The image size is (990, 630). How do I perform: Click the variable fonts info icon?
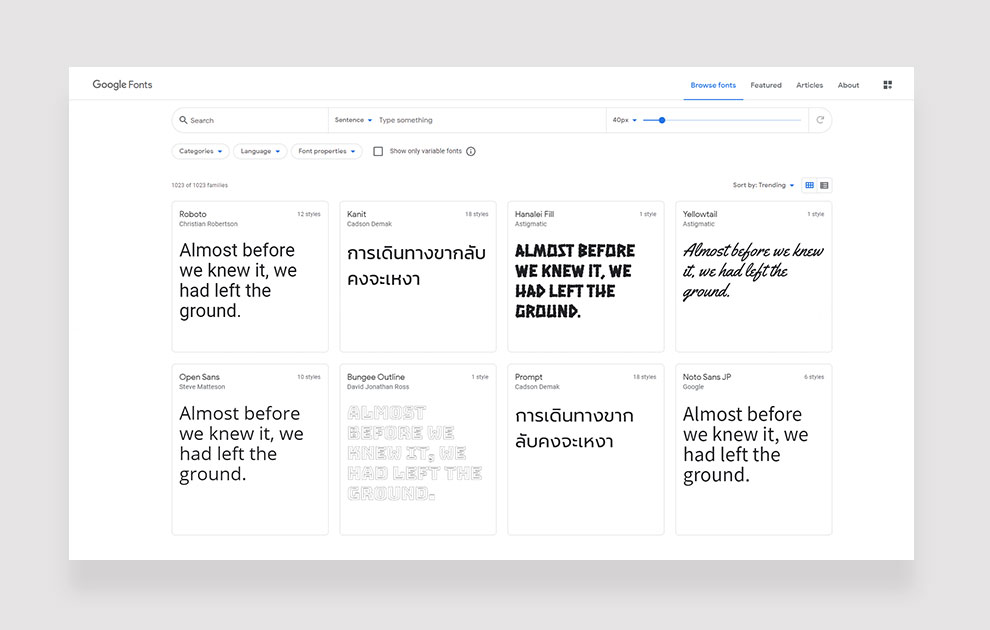pyautogui.click(x=471, y=152)
